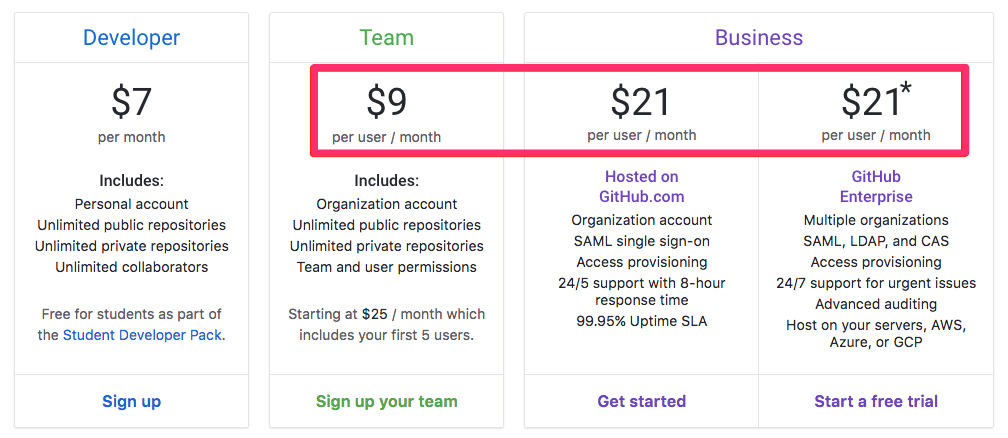Click the 99.95% Uptime SLA text

pyautogui.click(x=642, y=321)
